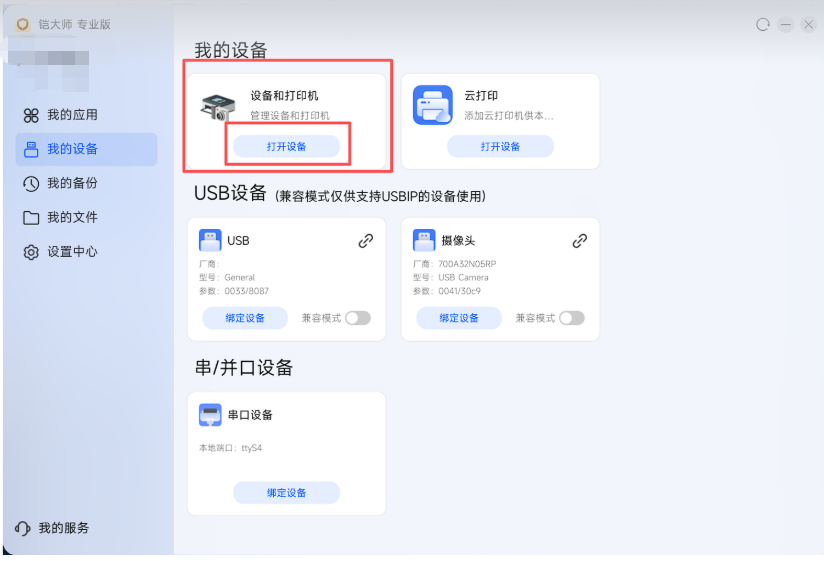Toggle 兼容模式 switch on USB card
Viewport: 824px width, 561px height.
coord(358,318)
